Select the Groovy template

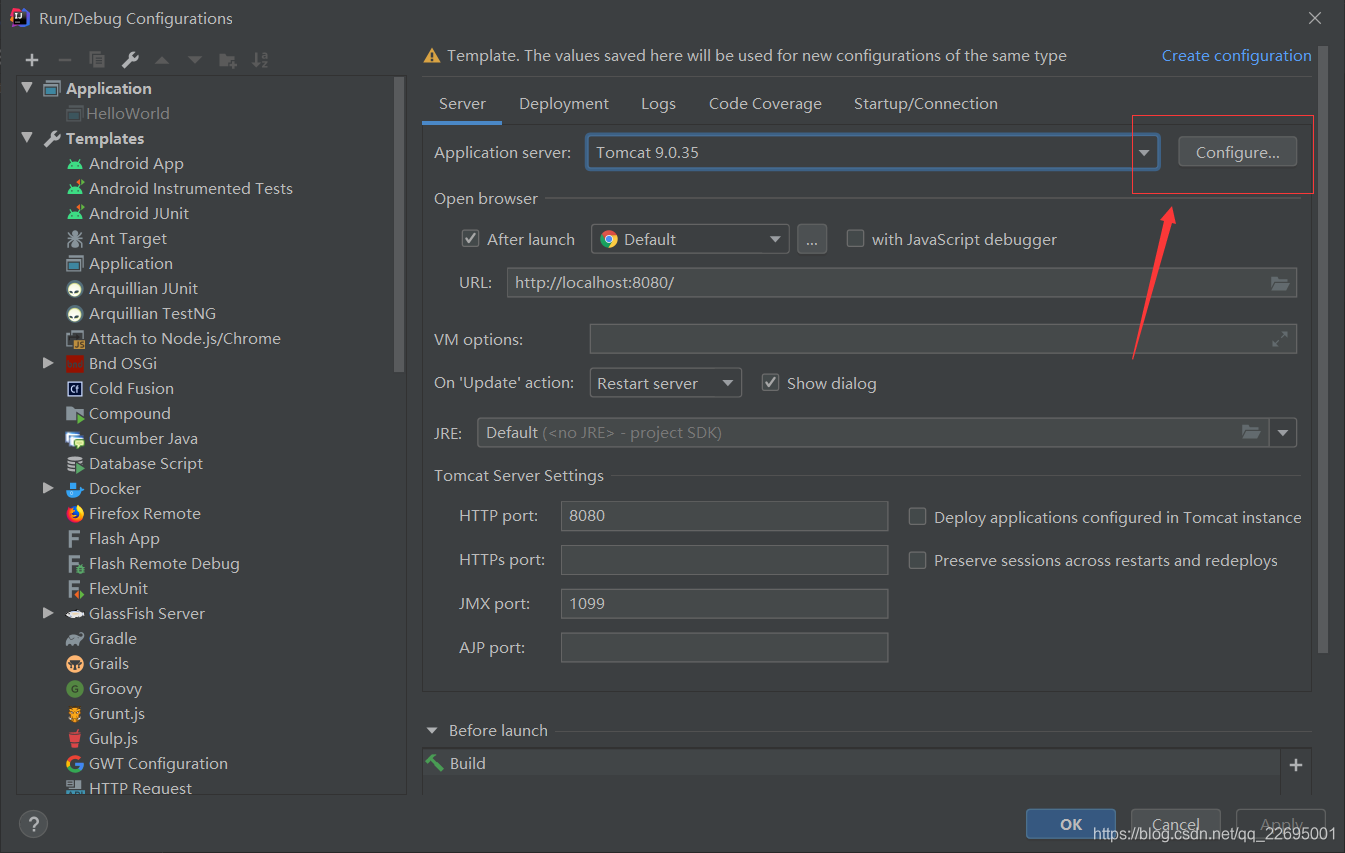point(115,688)
